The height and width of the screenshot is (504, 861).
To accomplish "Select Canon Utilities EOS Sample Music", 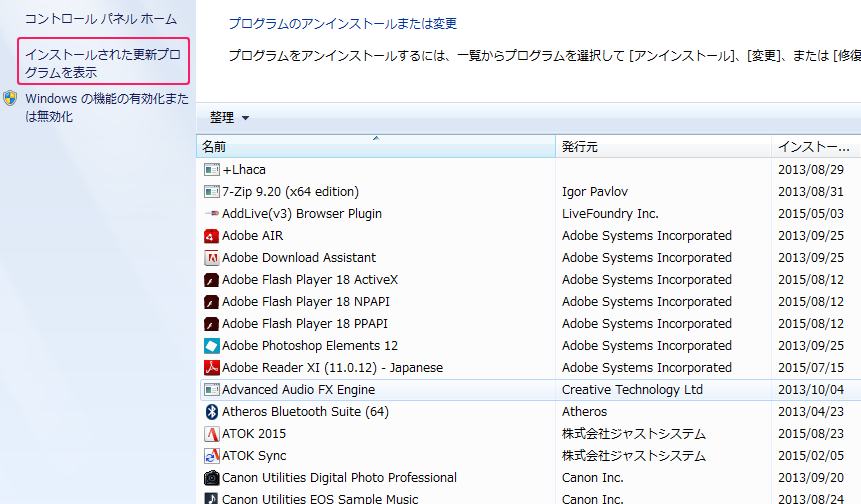I will pos(320,499).
